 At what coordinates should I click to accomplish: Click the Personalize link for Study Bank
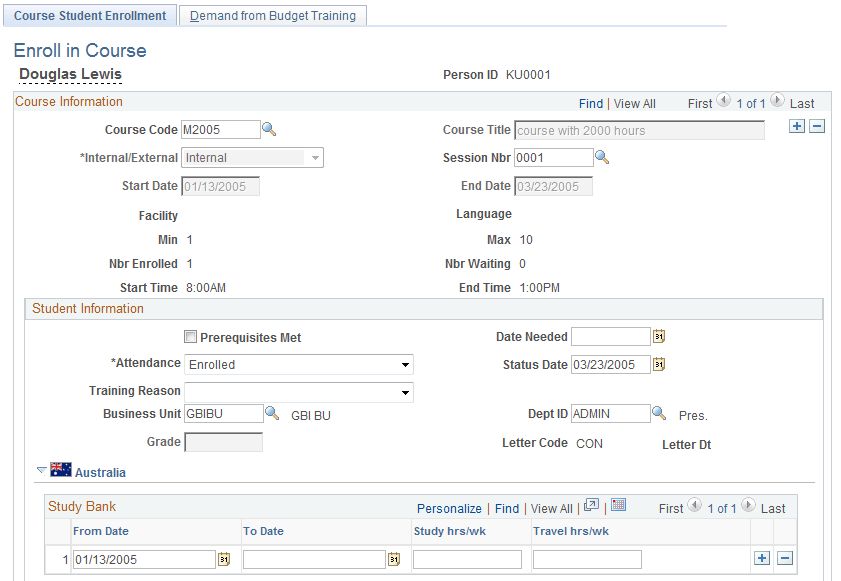coord(449,508)
